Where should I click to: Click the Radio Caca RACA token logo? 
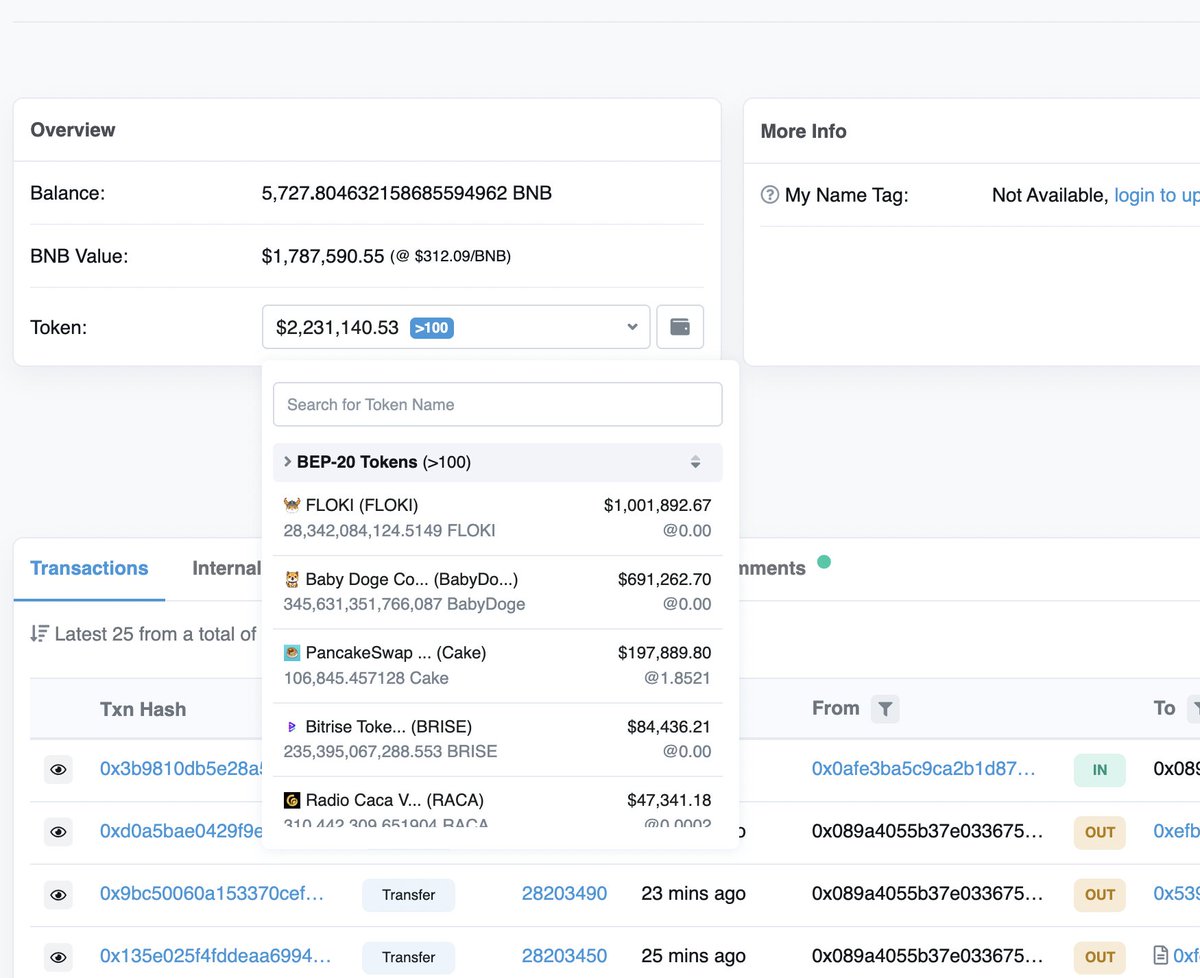(x=292, y=800)
